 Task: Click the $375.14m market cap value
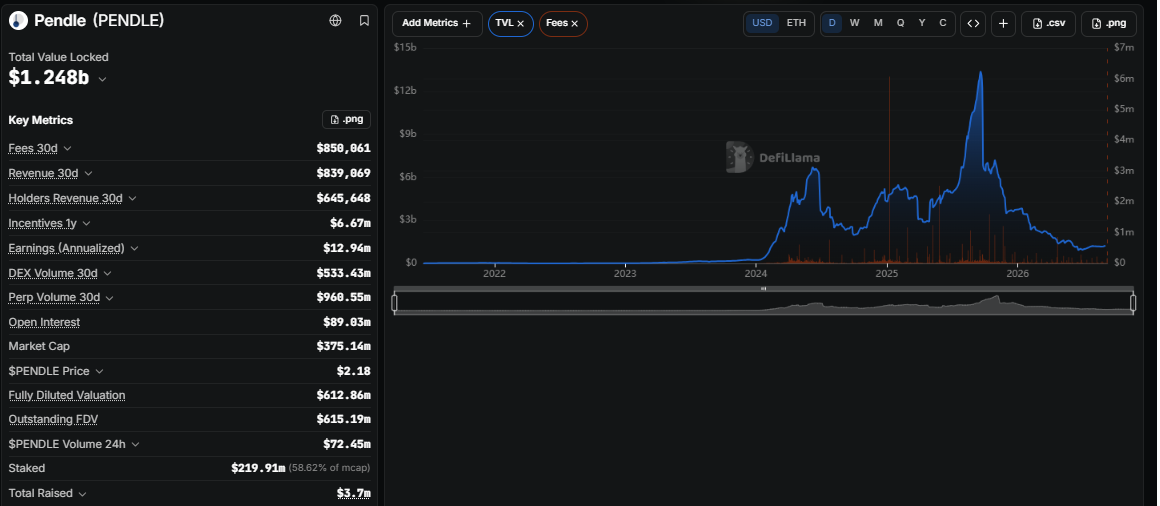coord(343,346)
